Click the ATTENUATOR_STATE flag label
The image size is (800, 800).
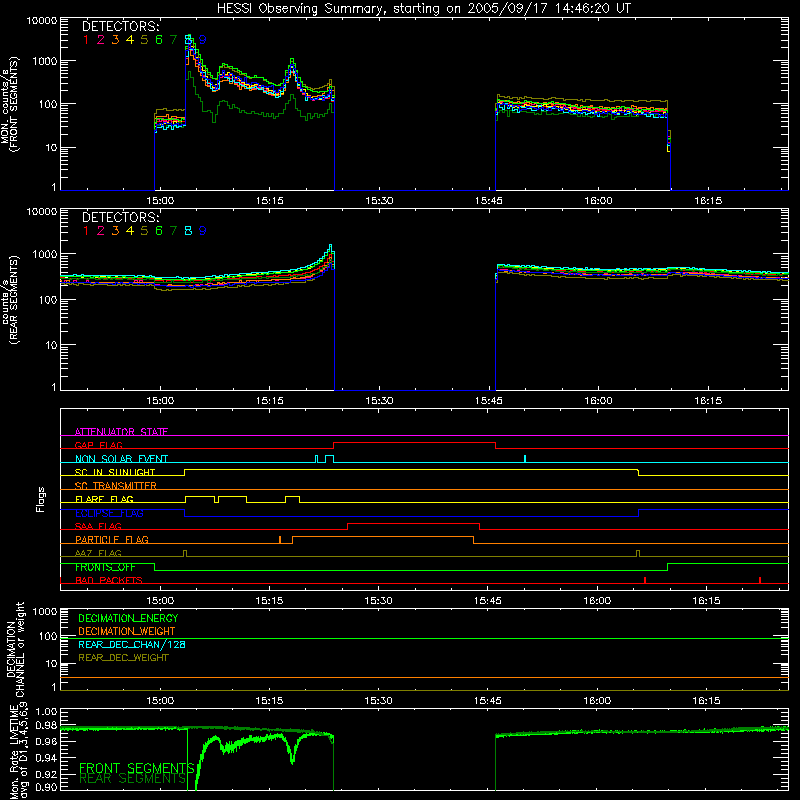point(121,432)
